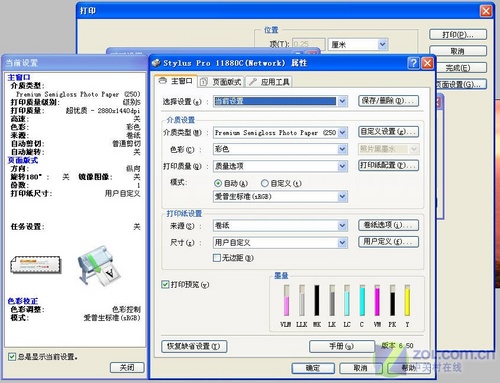500x383 pixels.
Task: Toggle the 打印预览 checkbox
Action: pyautogui.click(x=165, y=284)
